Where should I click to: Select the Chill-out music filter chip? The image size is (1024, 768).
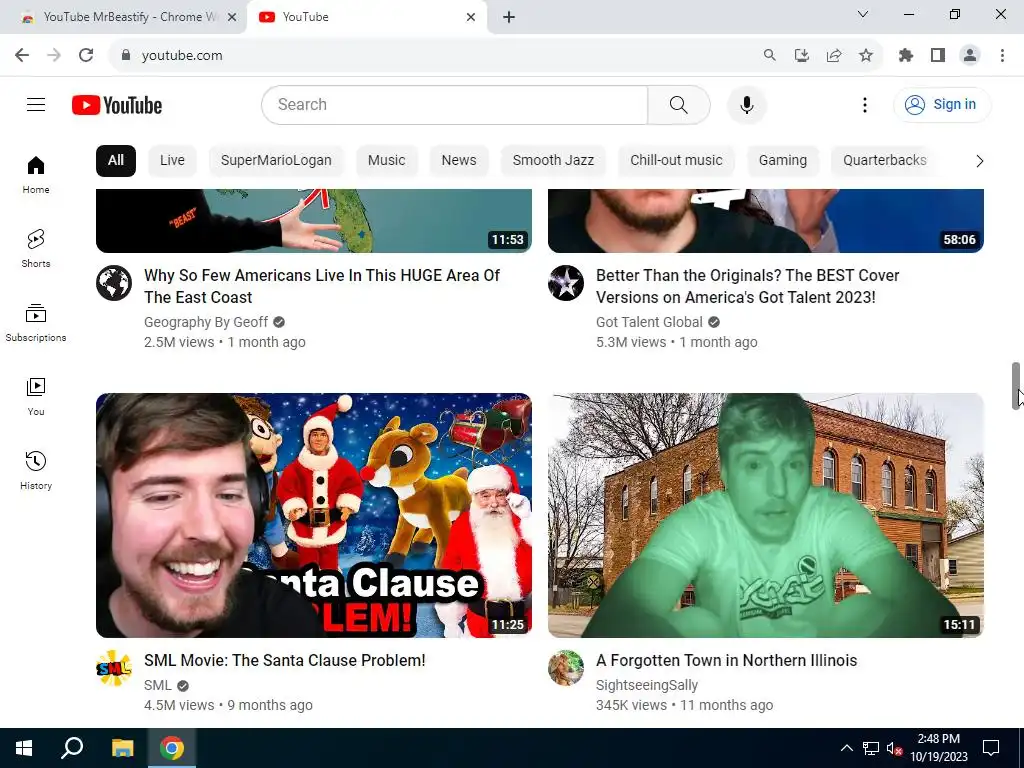click(x=676, y=161)
